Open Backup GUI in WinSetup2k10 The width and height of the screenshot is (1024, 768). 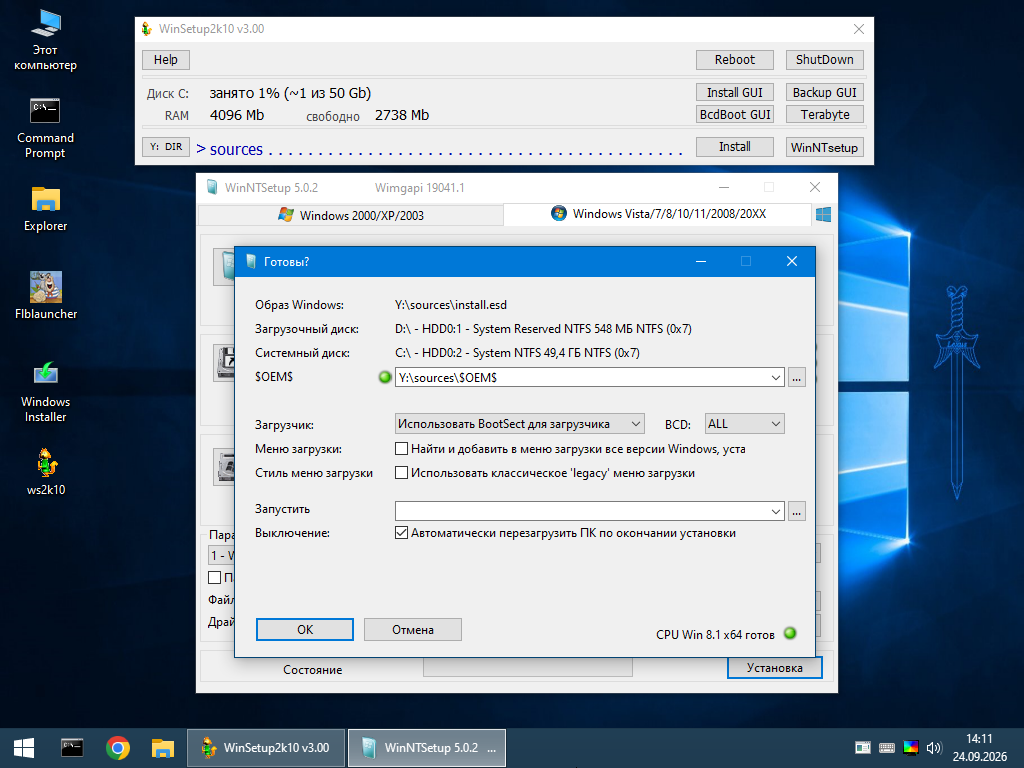click(825, 92)
